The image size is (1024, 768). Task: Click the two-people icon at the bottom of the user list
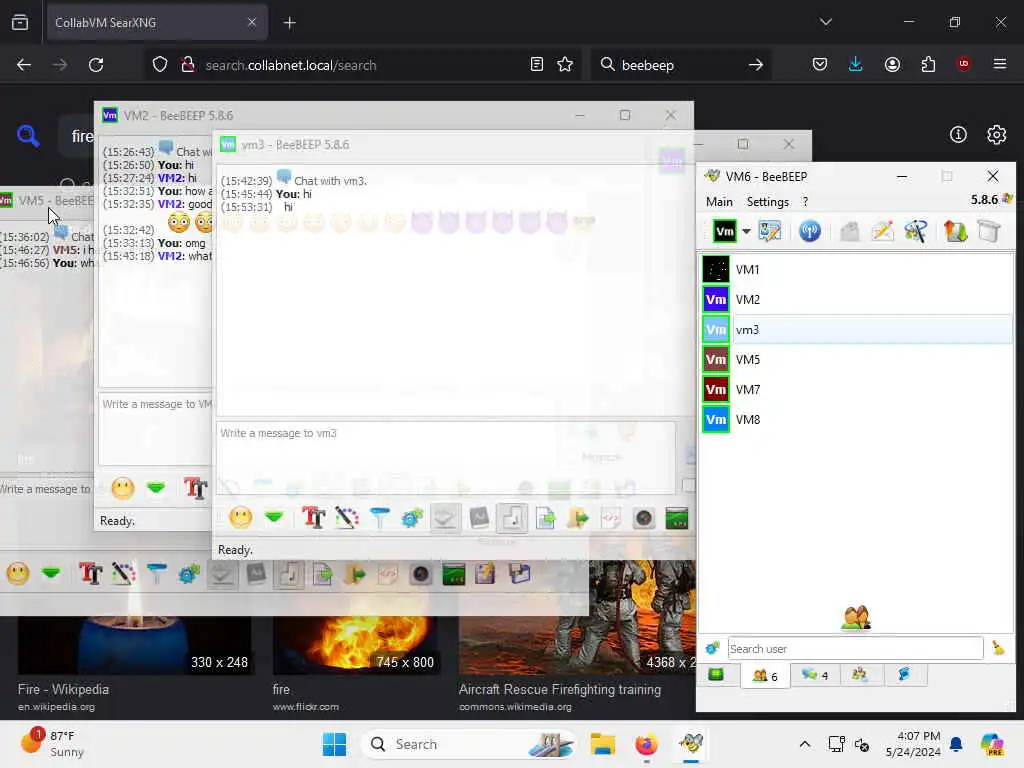point(856,617)
